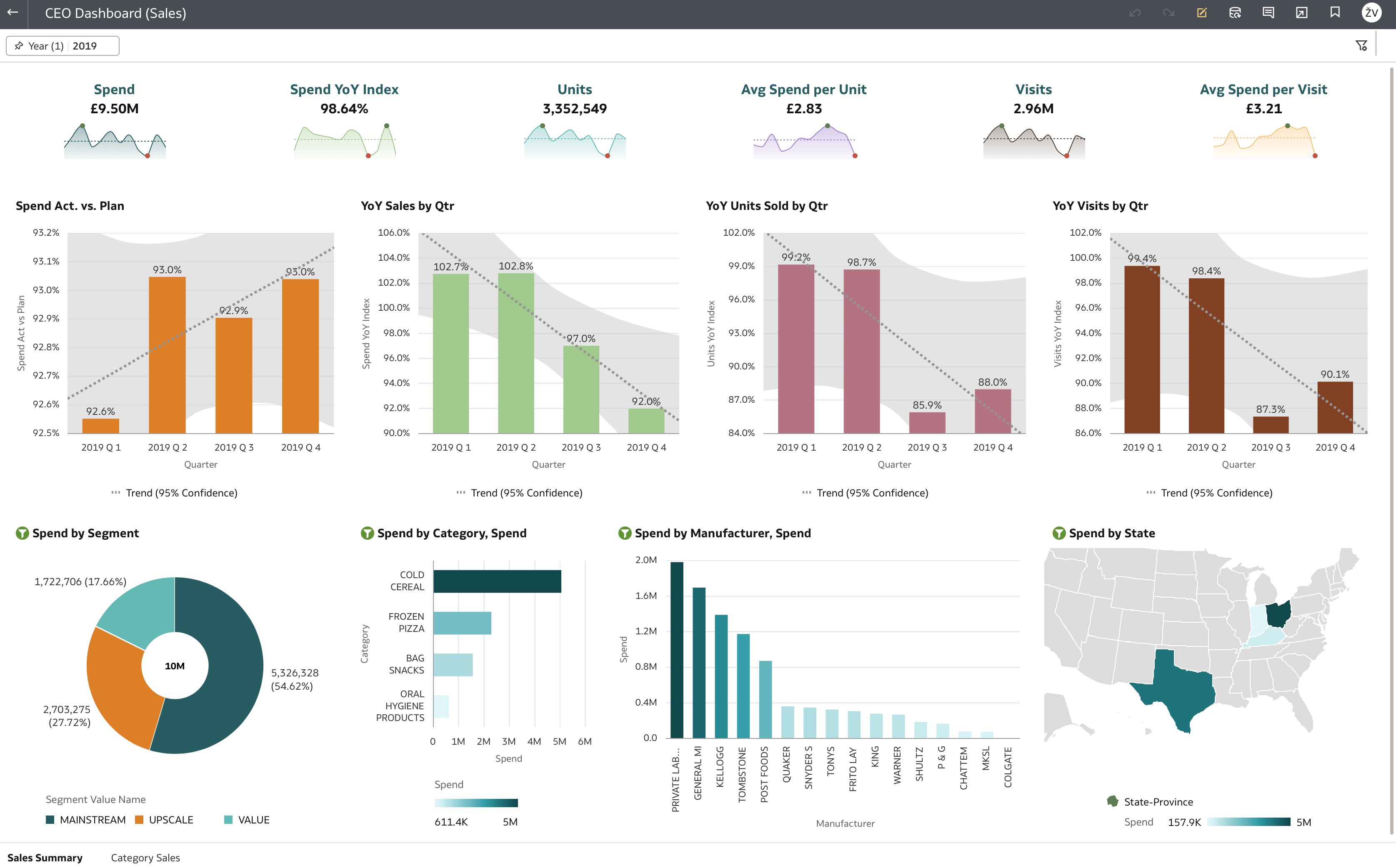Click the redo arrow icon
1396x868 pixels.
pyautogui.click(x=1168, y=12)
